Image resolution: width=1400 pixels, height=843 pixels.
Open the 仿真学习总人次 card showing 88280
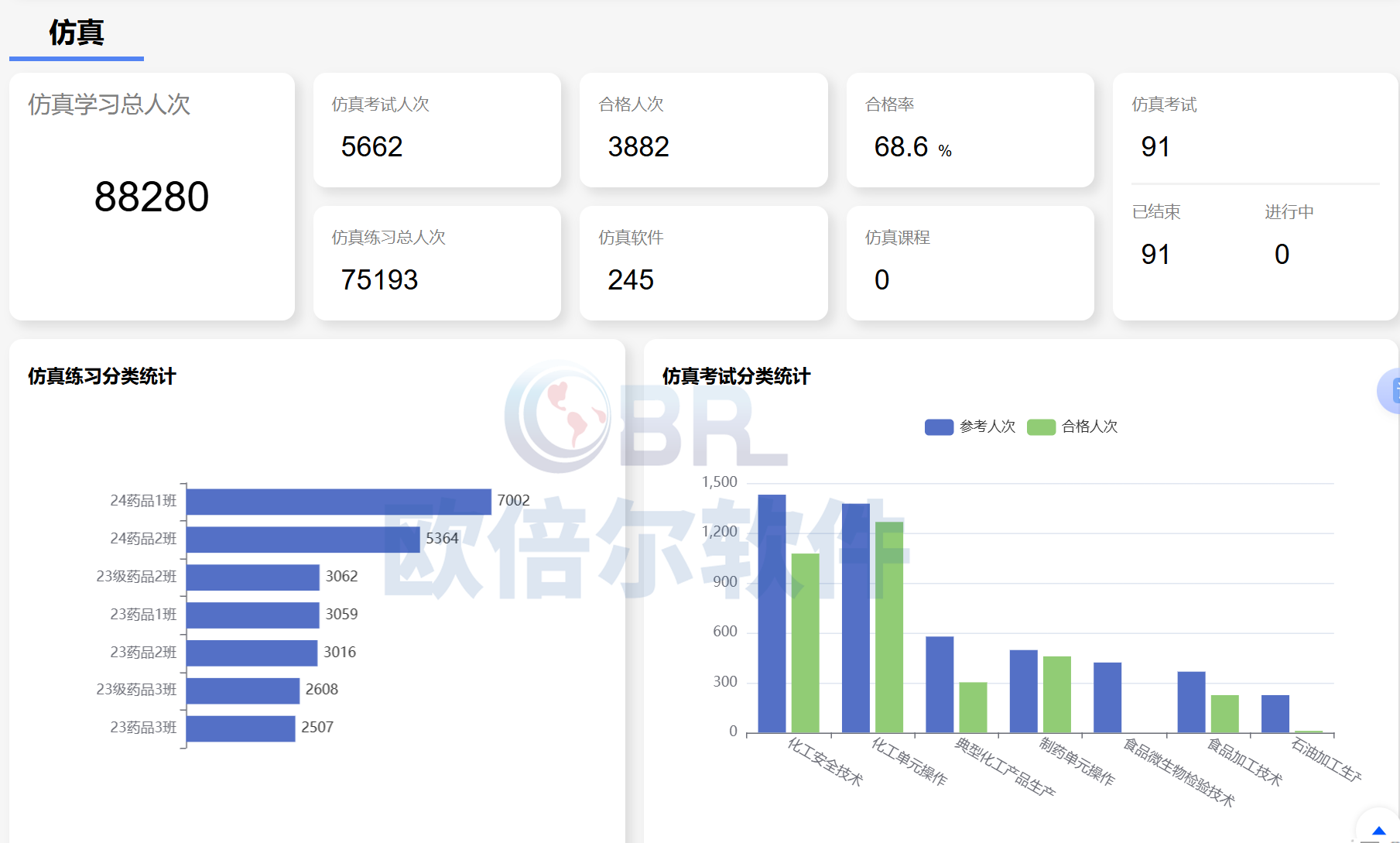152,196
